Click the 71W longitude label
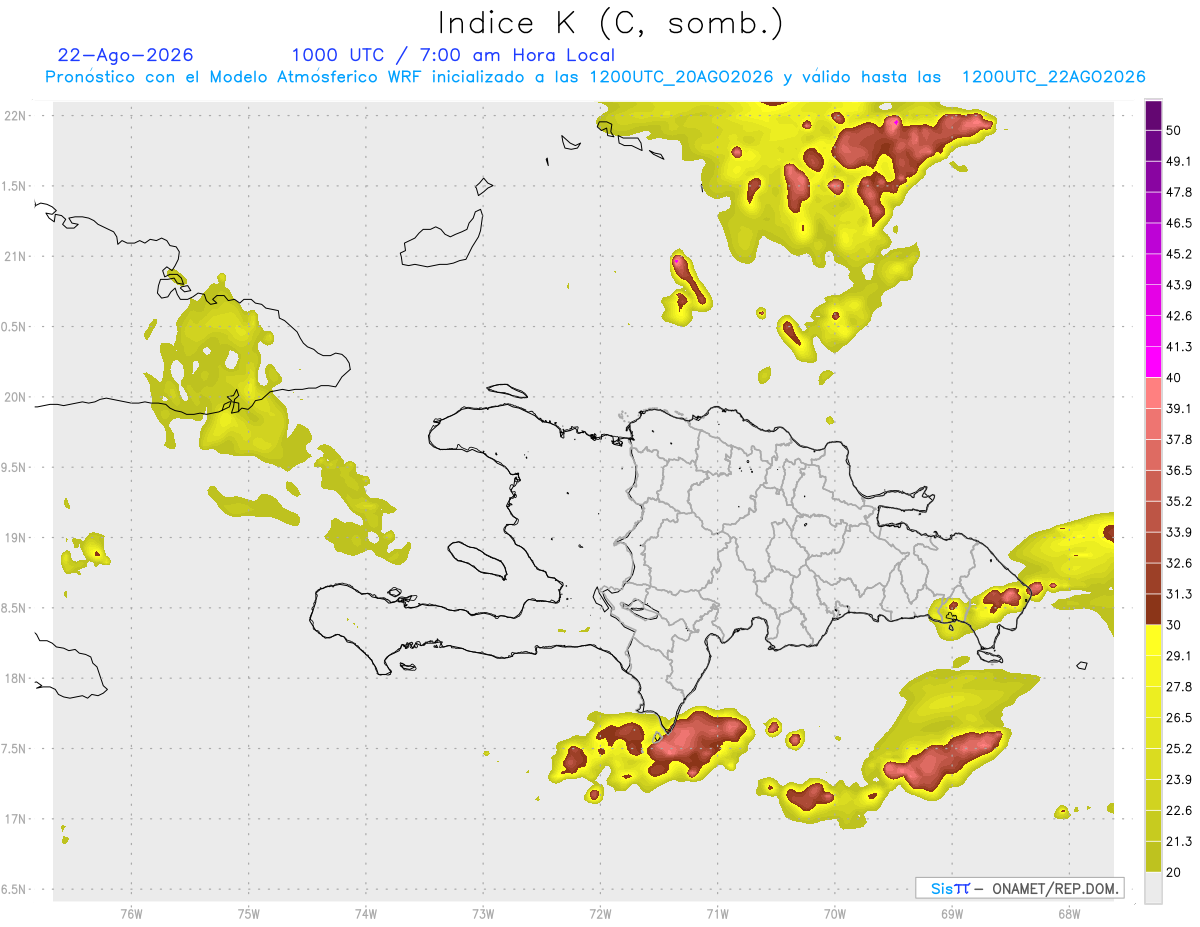The width and height of the screenshot is (1200, 927). tap(717, 913)
